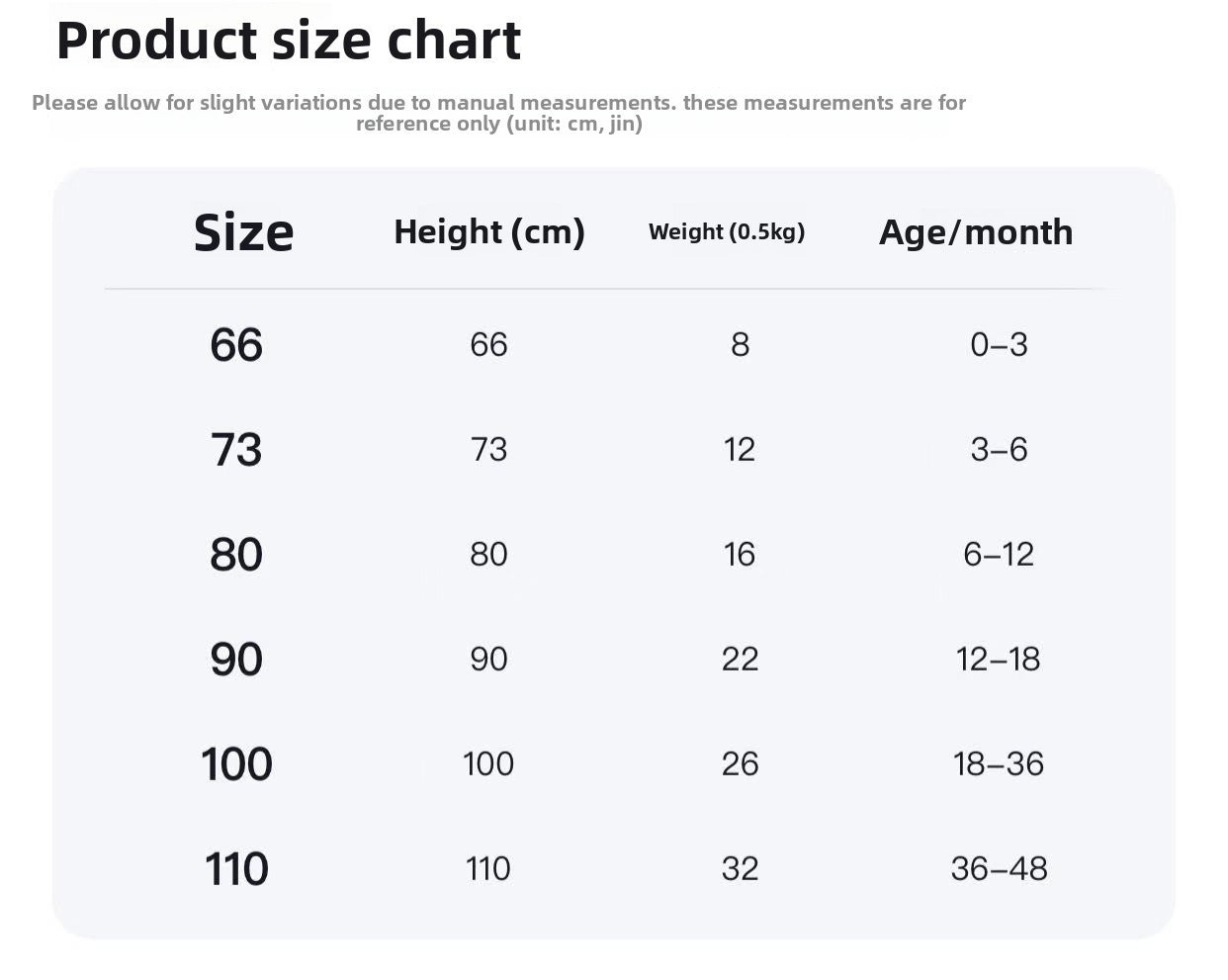Select the Height (cm) column header
Screen dimensions: 1228x980
coord(488,231)
